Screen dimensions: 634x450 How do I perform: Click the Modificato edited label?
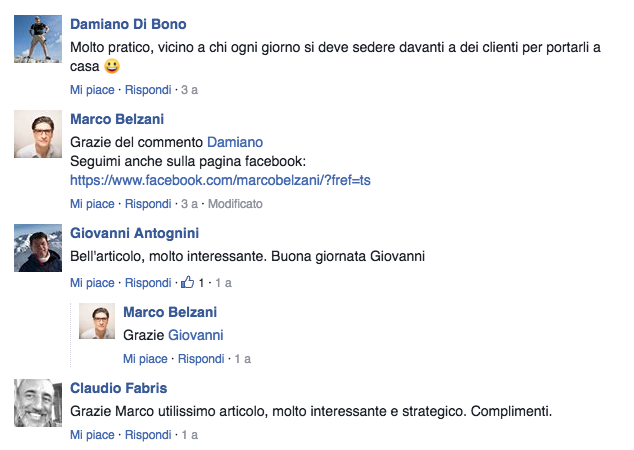[x=235, y=204]
